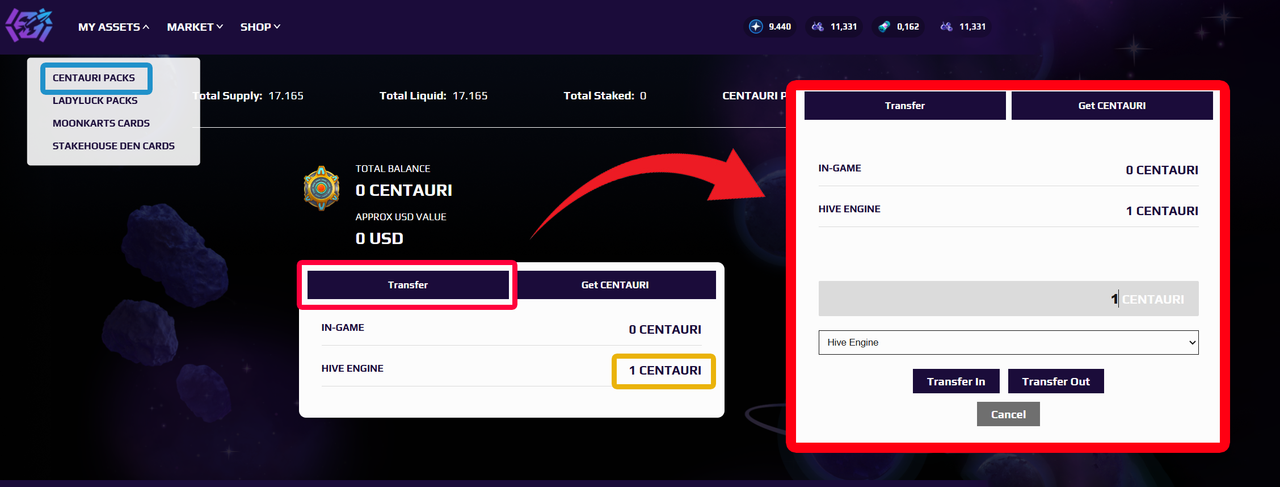
Task: Click the site logo icon in the header
Action: 28,27
